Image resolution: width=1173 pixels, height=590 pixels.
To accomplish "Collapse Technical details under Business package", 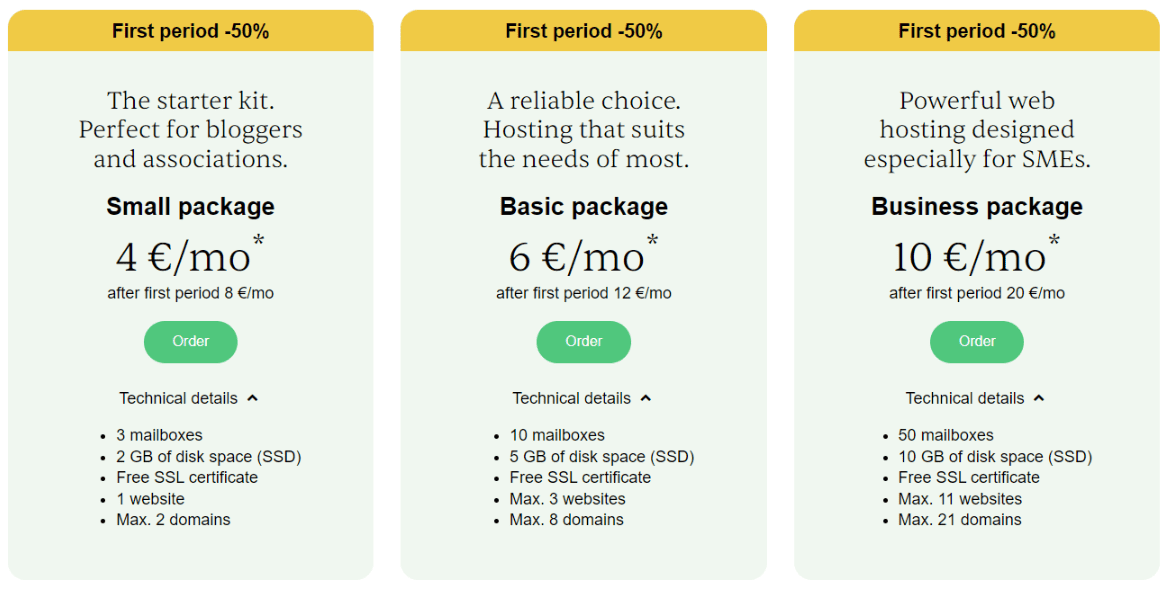I will coord(975,399).
